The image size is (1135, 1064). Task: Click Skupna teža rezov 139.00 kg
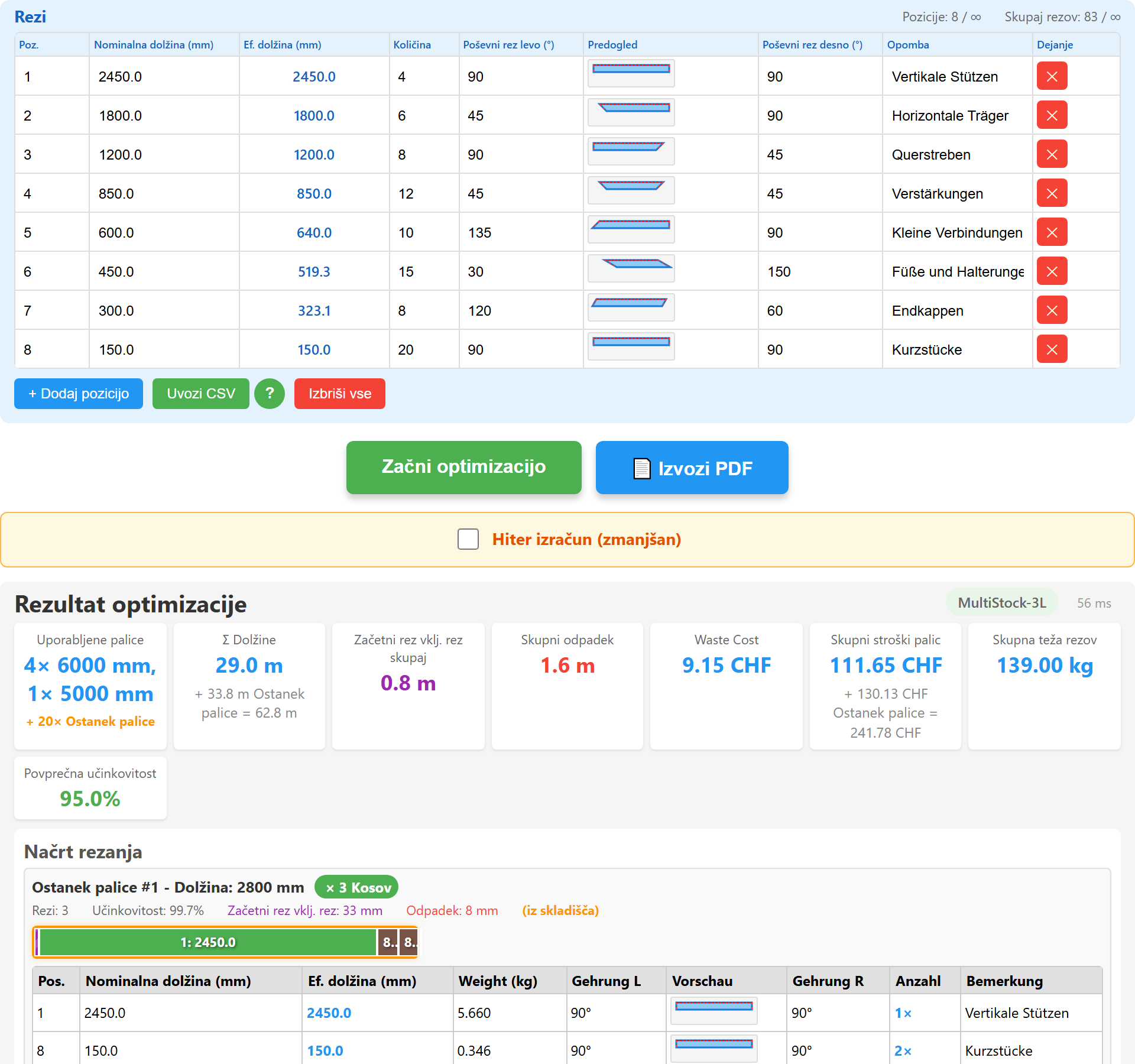pyautogui.click(x=1045, y=666)
